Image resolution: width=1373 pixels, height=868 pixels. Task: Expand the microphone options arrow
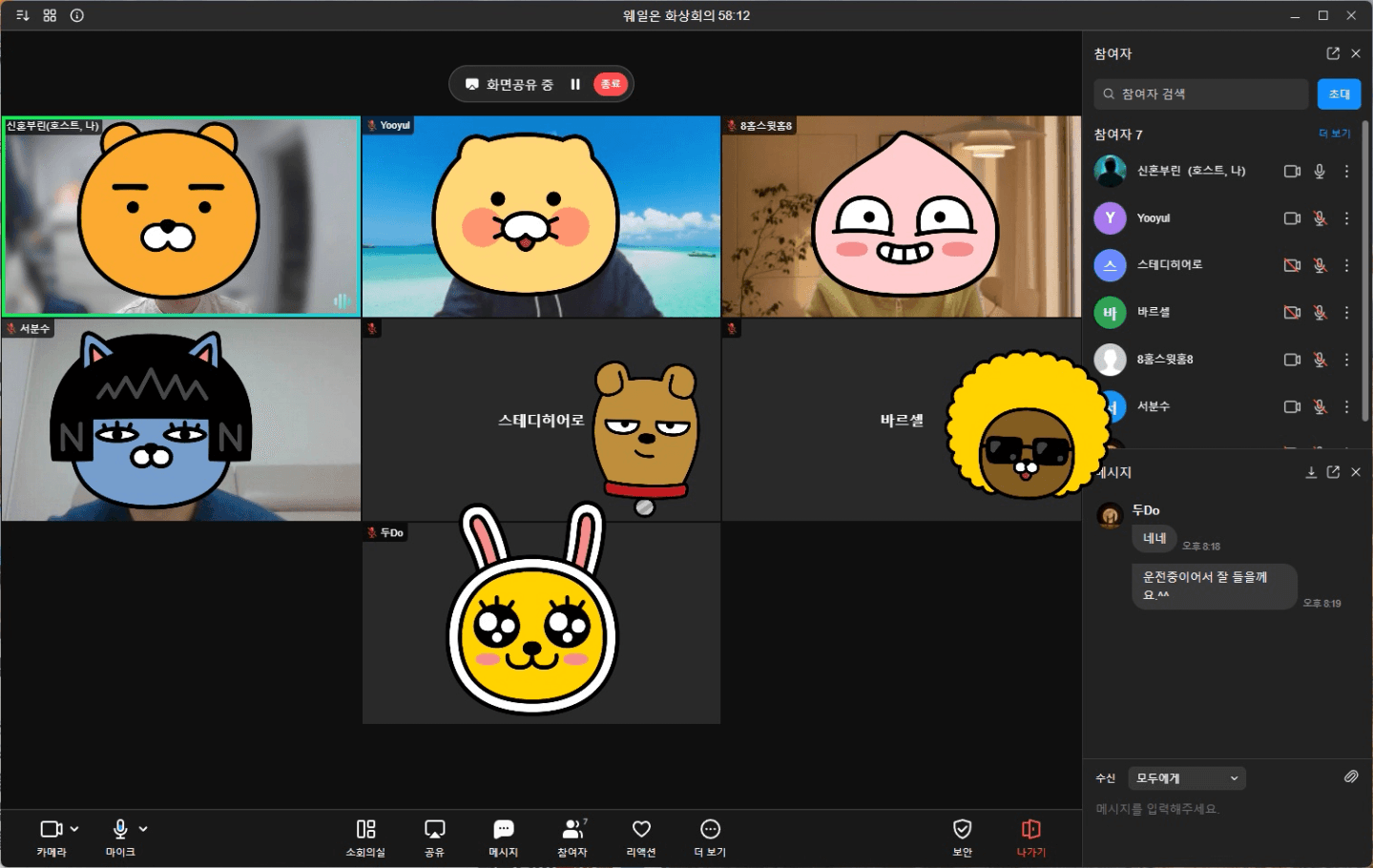point(143,829)
